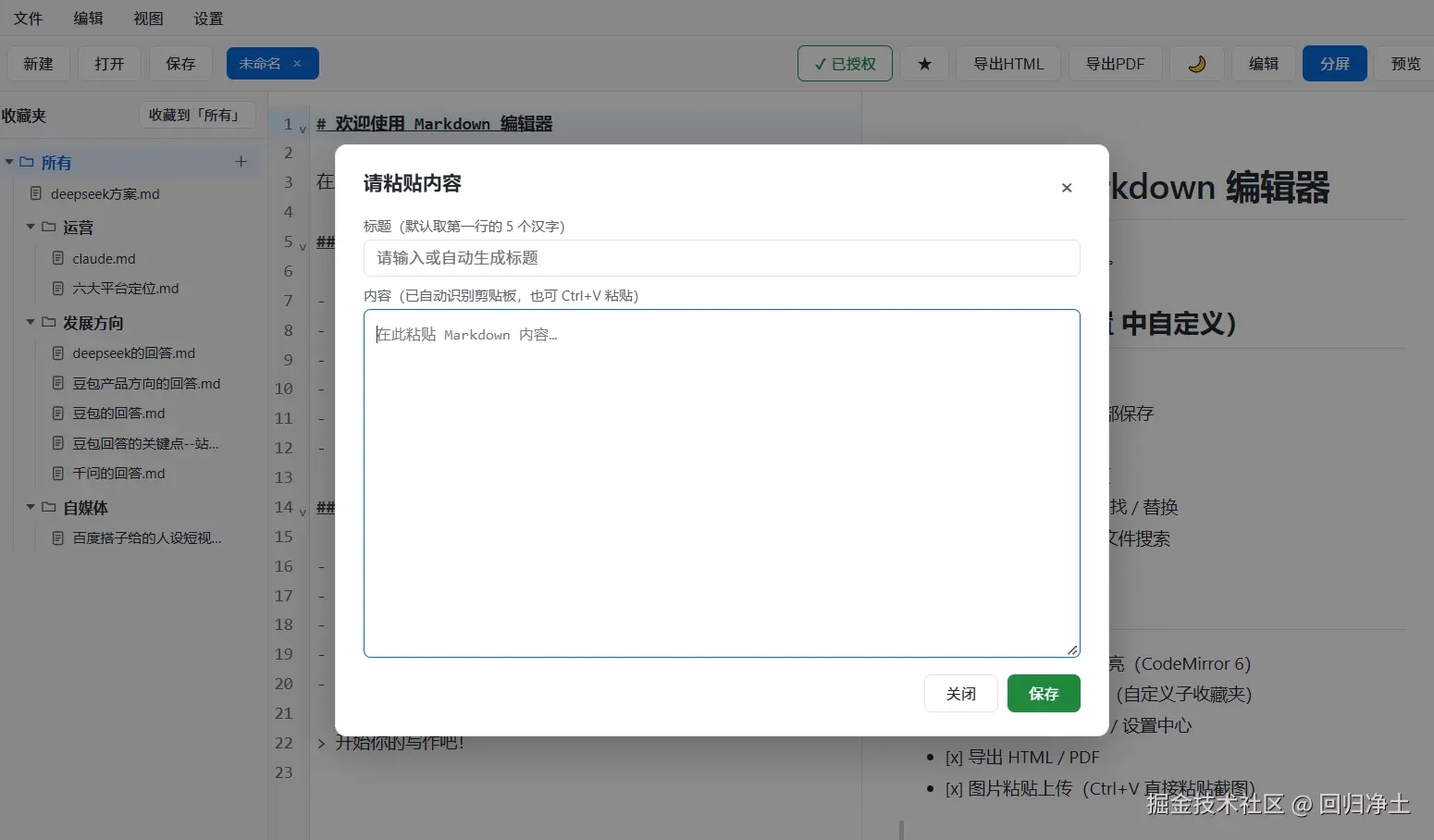The width and height of the screenshot is (1434, 840).
Task: Open claude.md in 运营 folder
Action: [104, 259]
